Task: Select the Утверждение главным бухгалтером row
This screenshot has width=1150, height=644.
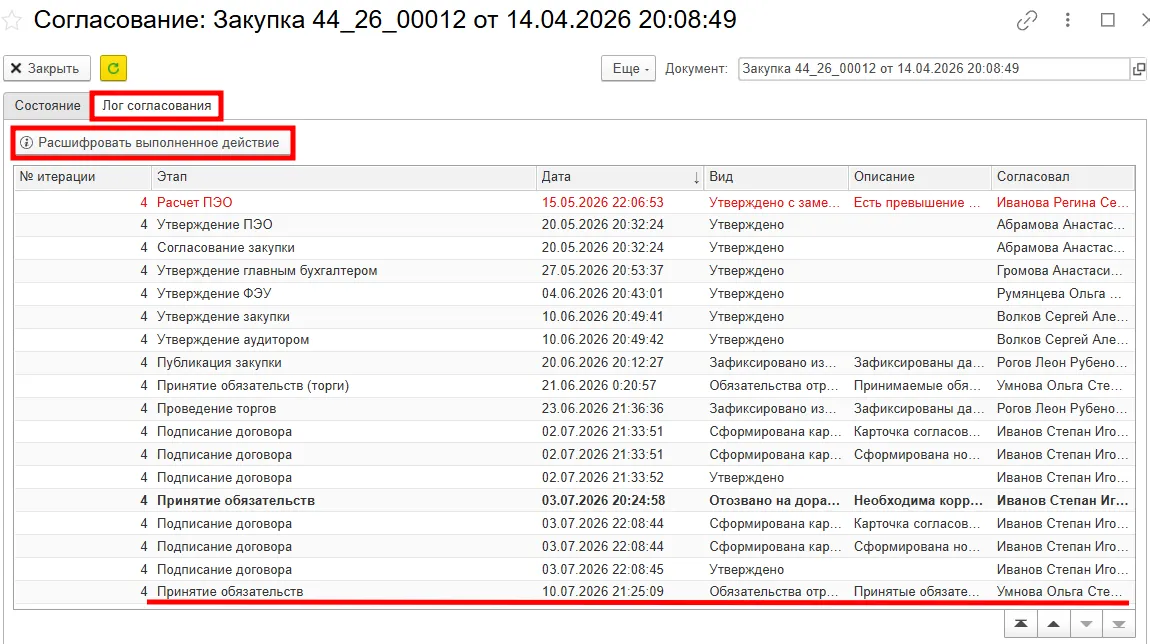Action: 574,271
